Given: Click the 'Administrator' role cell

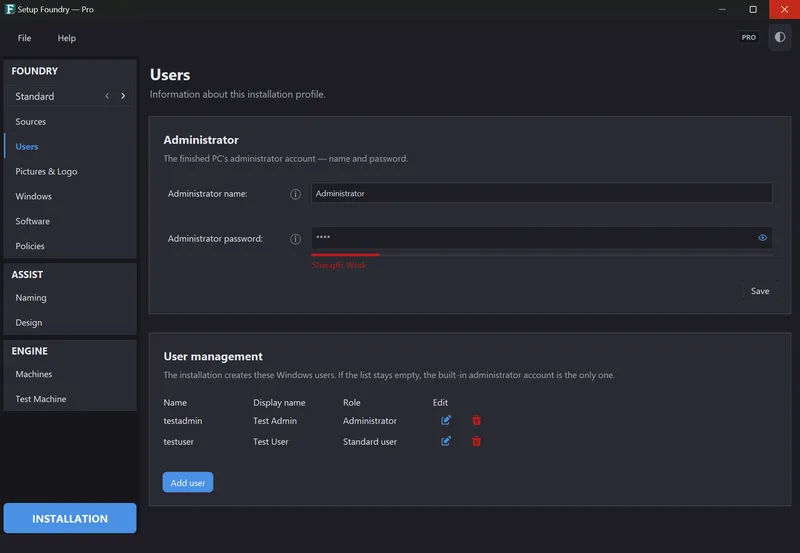Looking at the screenshot, I should click(x=369, y=421).
